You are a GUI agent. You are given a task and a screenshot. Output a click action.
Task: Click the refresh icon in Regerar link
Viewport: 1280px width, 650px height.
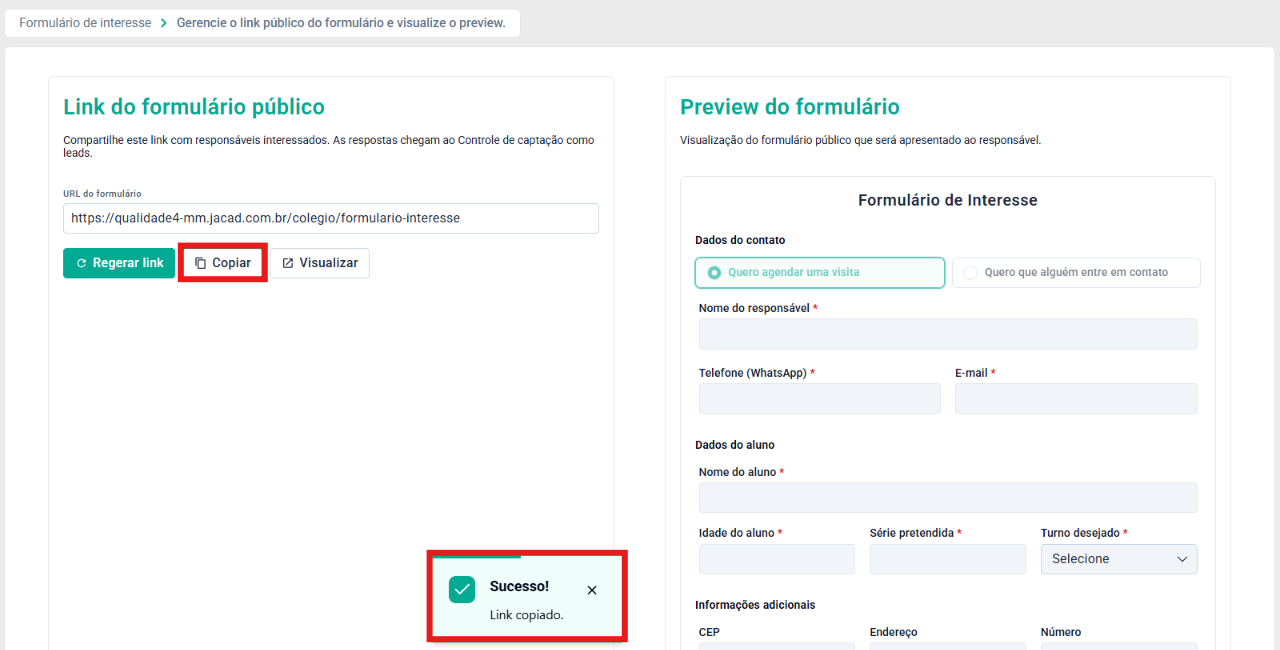82,263
